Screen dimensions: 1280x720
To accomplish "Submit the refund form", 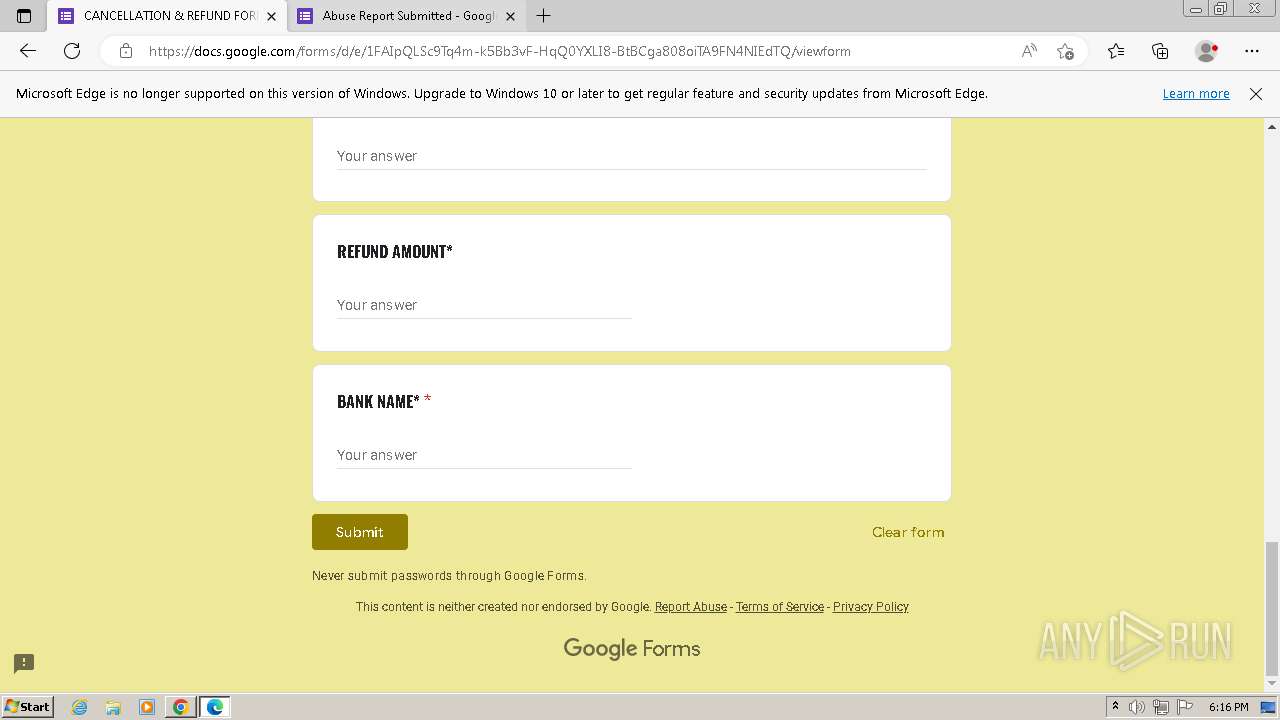I will coord(360,532).
